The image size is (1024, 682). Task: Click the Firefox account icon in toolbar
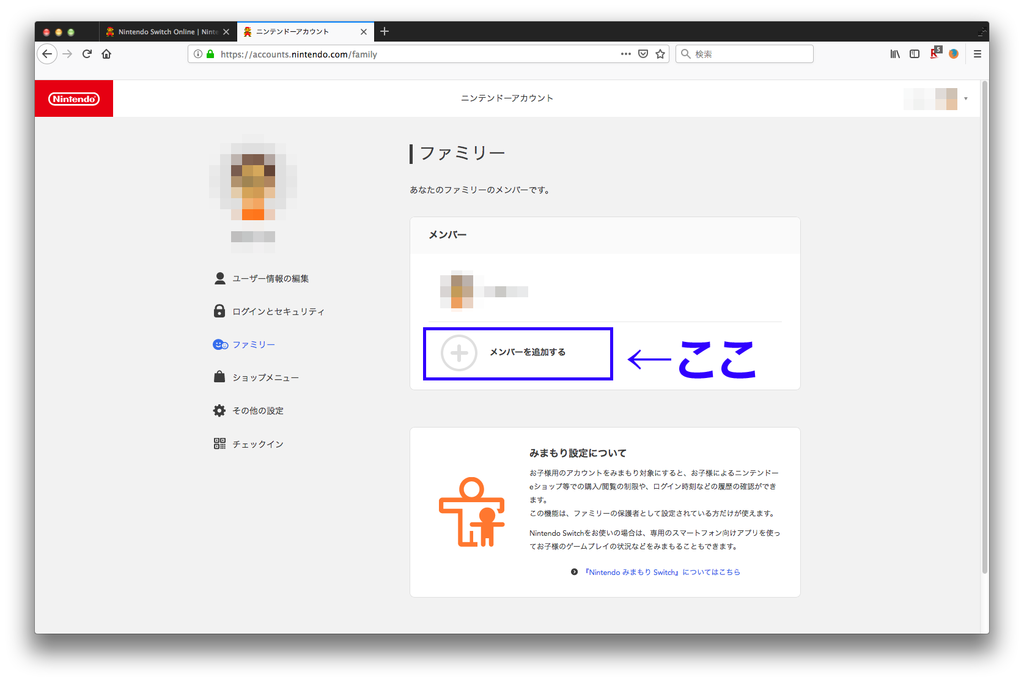coord(953,54)
